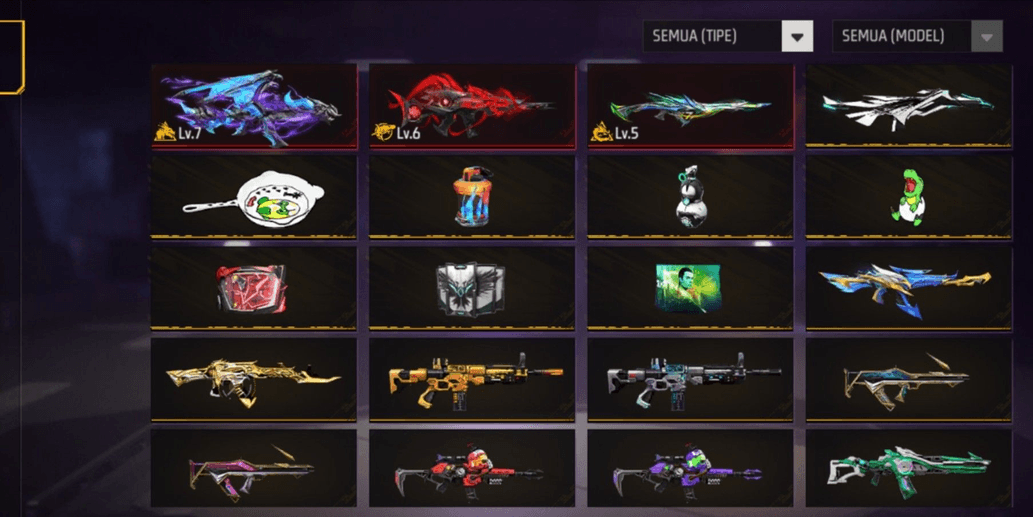This screenshot has width=1033, height=517.
Task: Select the Lv.6 red dragon weapon skin
Action: point(472,106)
